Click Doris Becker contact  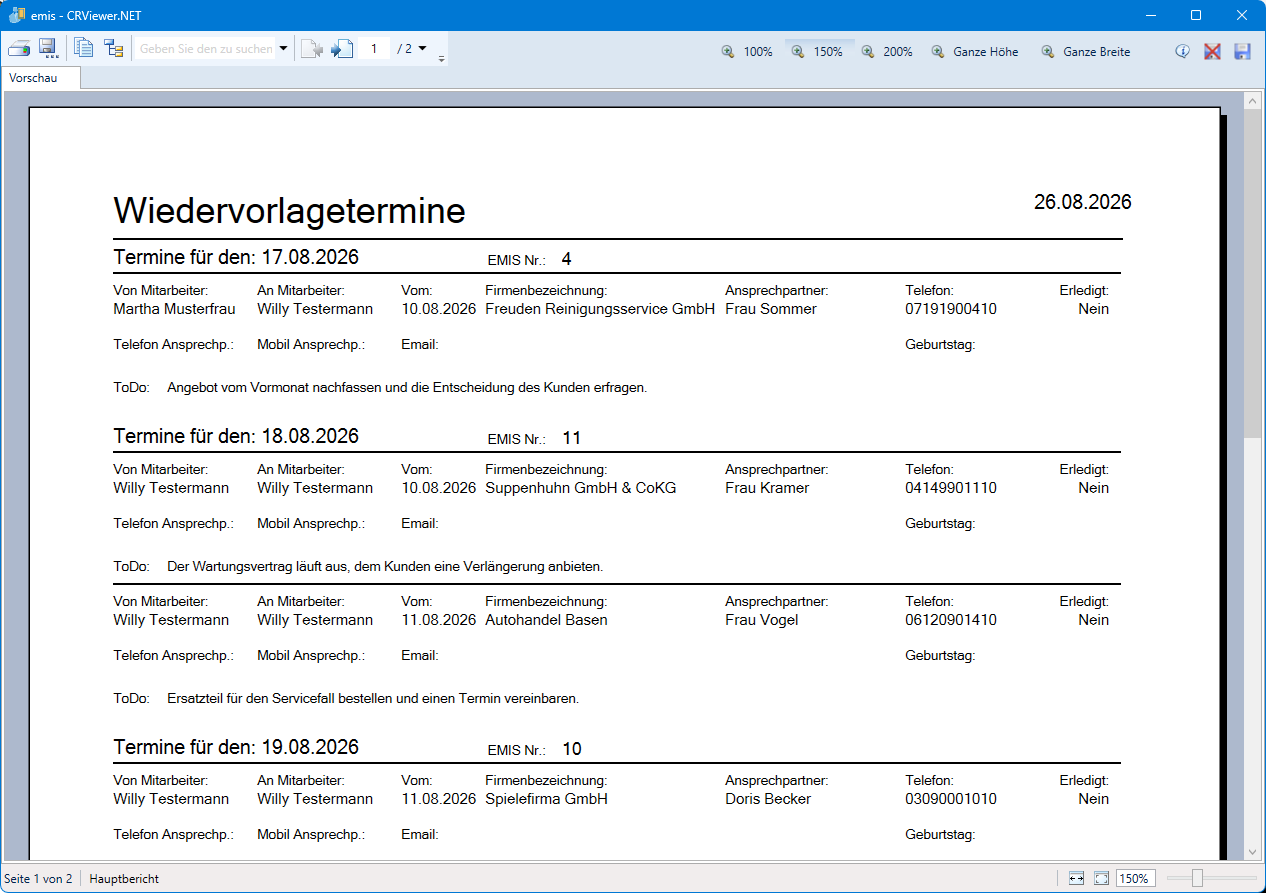pos(768,799)
